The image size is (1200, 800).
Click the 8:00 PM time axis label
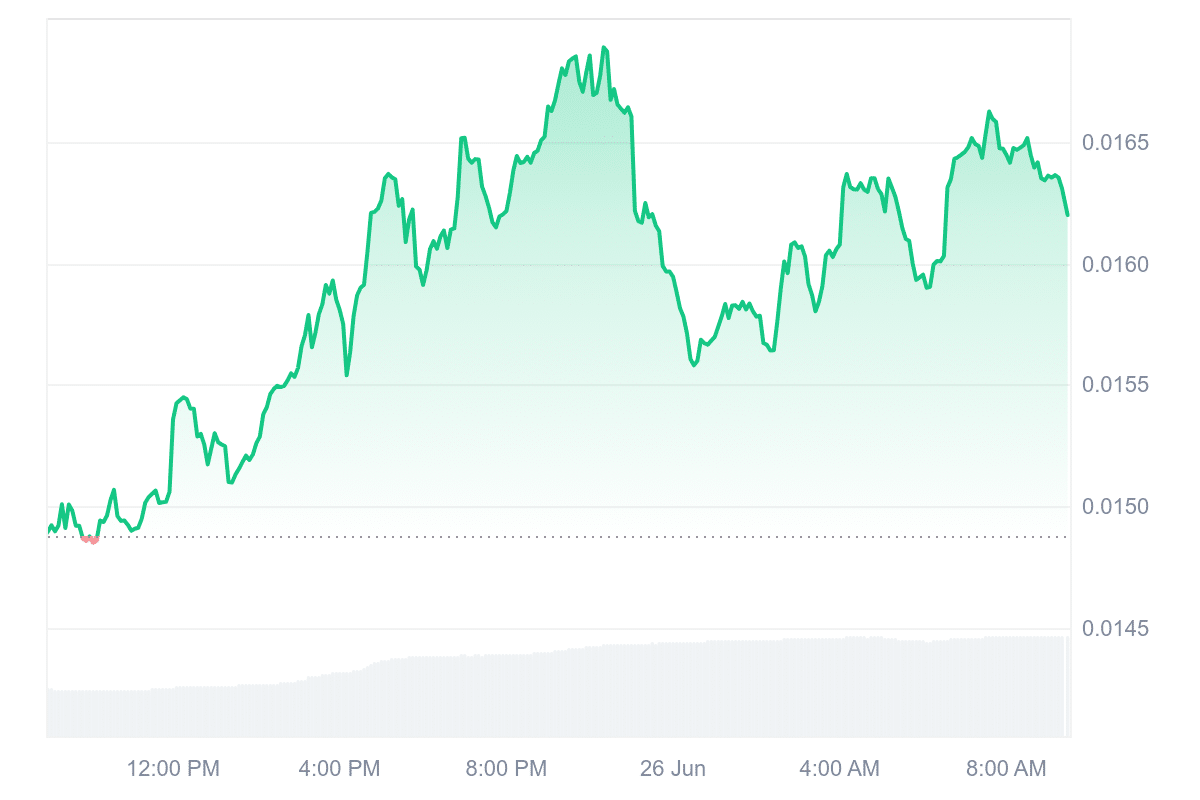pyautogui.click(x=505, y=769)
